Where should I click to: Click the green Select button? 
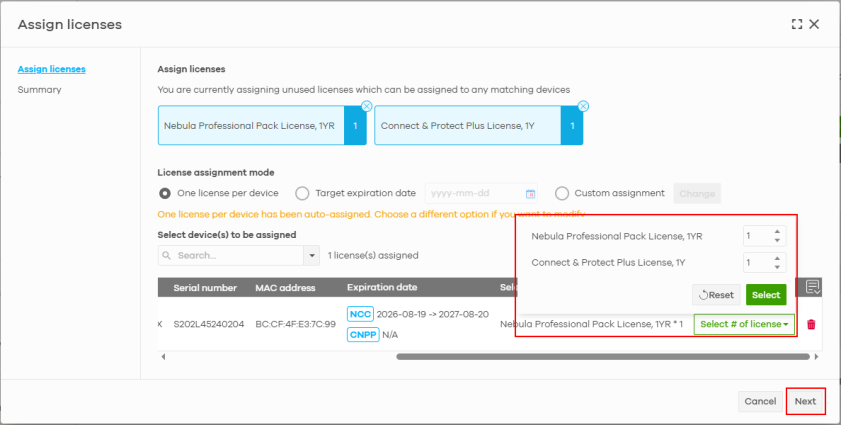766,295
